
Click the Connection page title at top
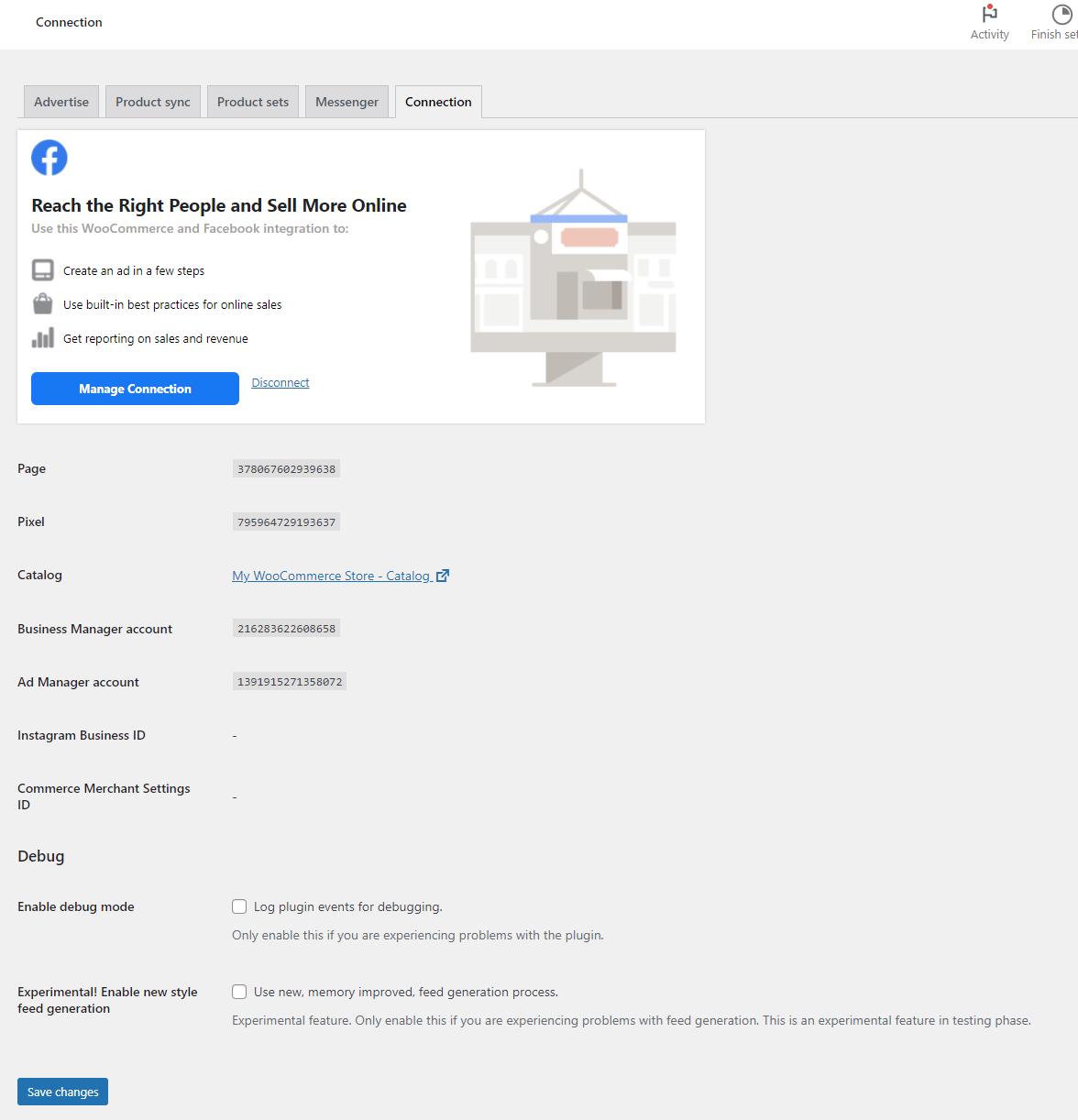pos(69,22)
